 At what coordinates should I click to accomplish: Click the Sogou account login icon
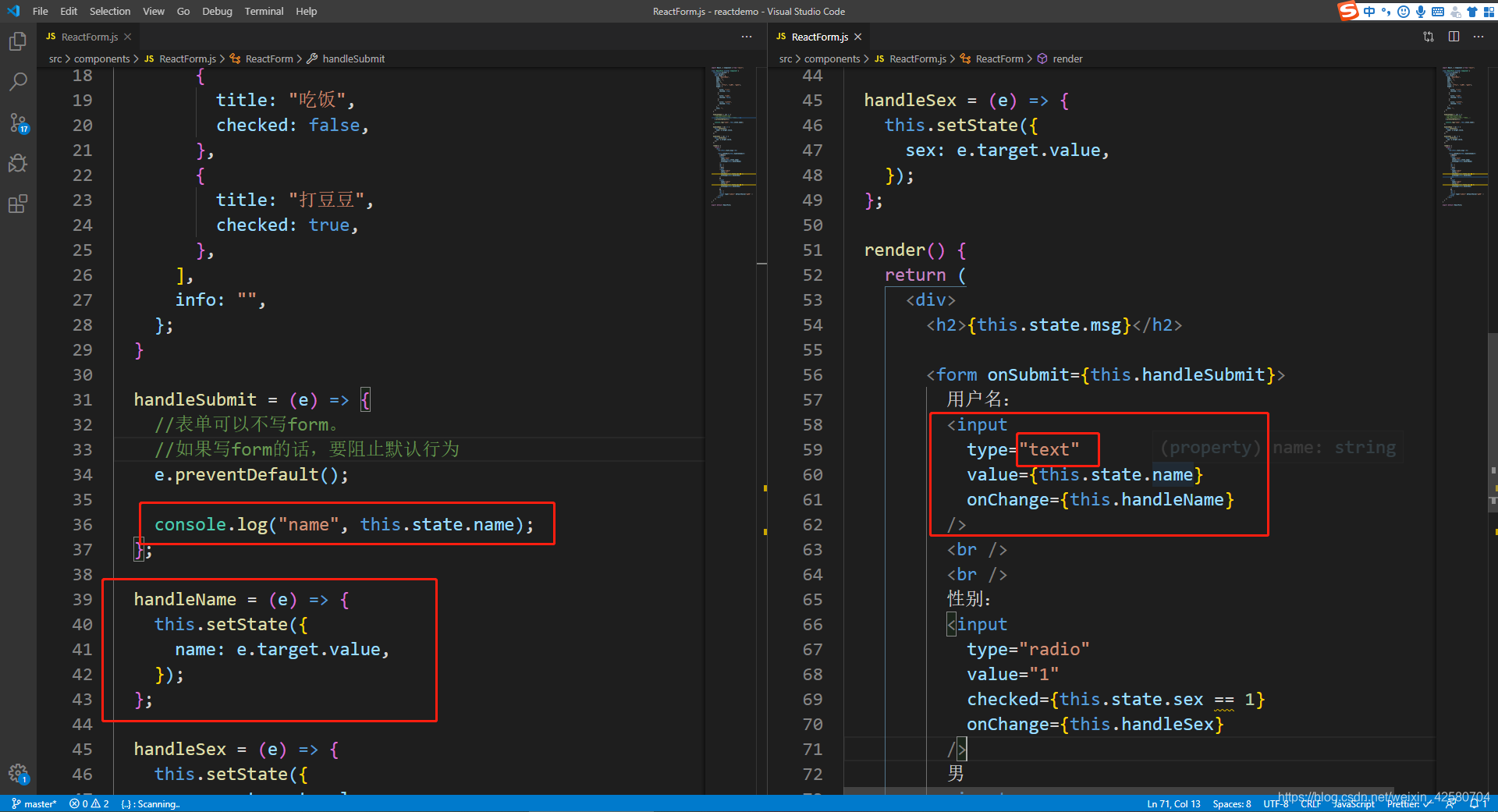[x=1456, y=11]
